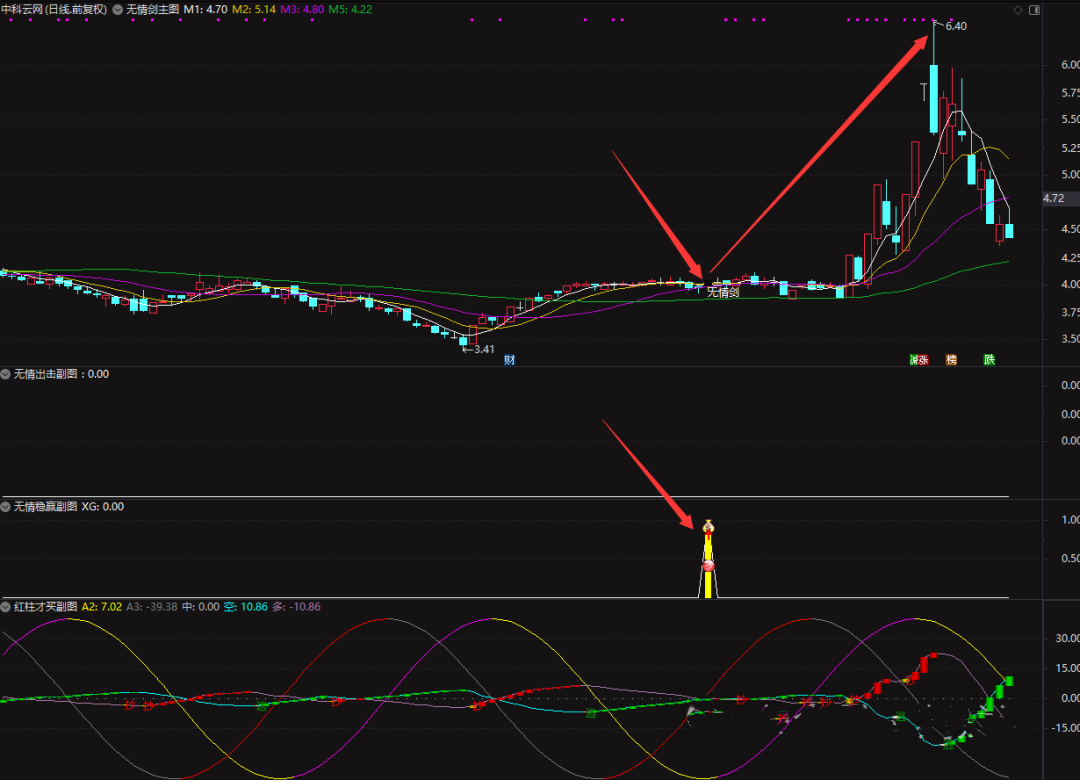This screenshot has width=1080, height=780.
Task: Click the 3.41 low price label
Action: (x=479, y=349)
